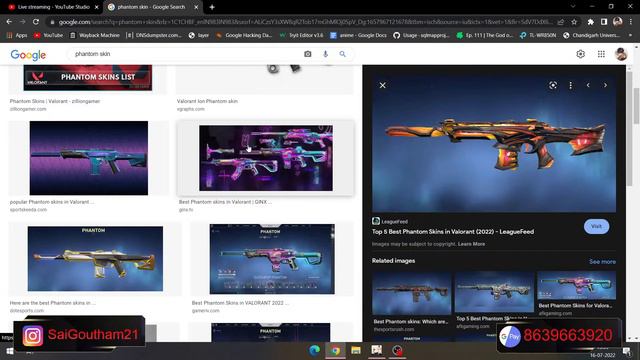The height and width of the screenshot is (360, 640).
Task: Open the bookmarks overflow chevron
Action: tap(631, 36)
